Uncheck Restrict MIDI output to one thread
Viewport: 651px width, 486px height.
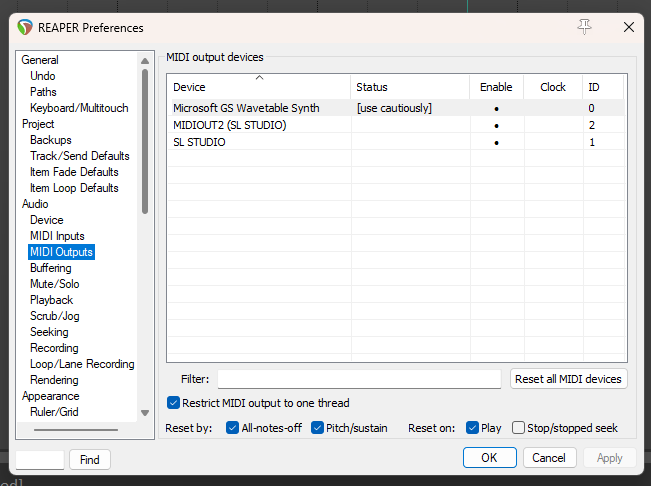pyautogui.click(x=174, y=403)
